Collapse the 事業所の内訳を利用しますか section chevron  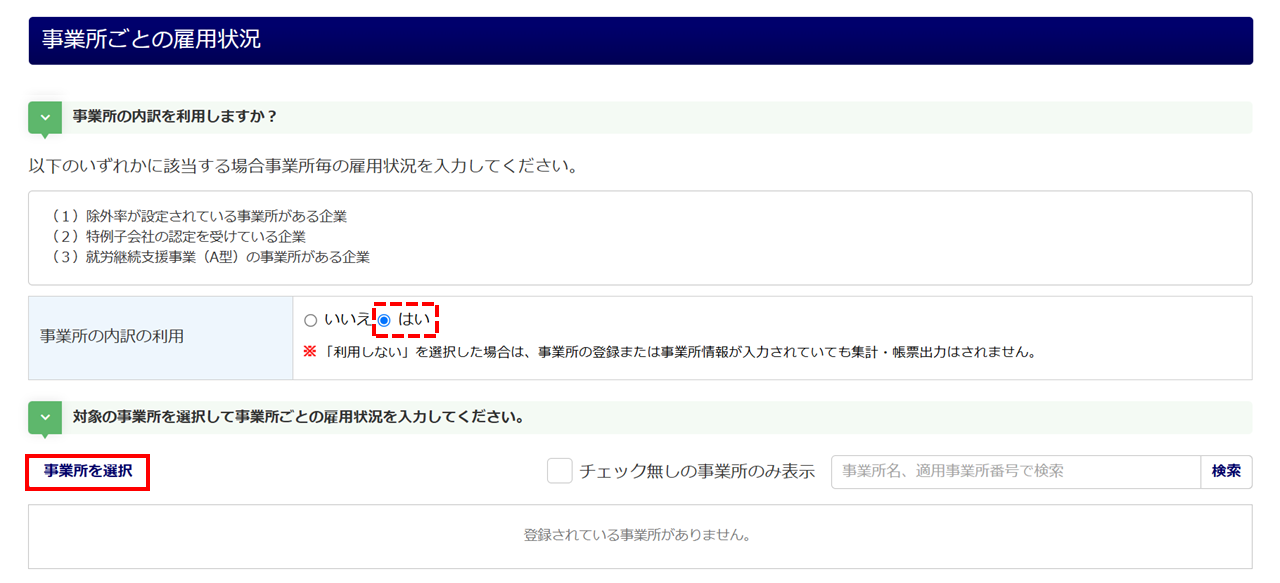(45, 118)
